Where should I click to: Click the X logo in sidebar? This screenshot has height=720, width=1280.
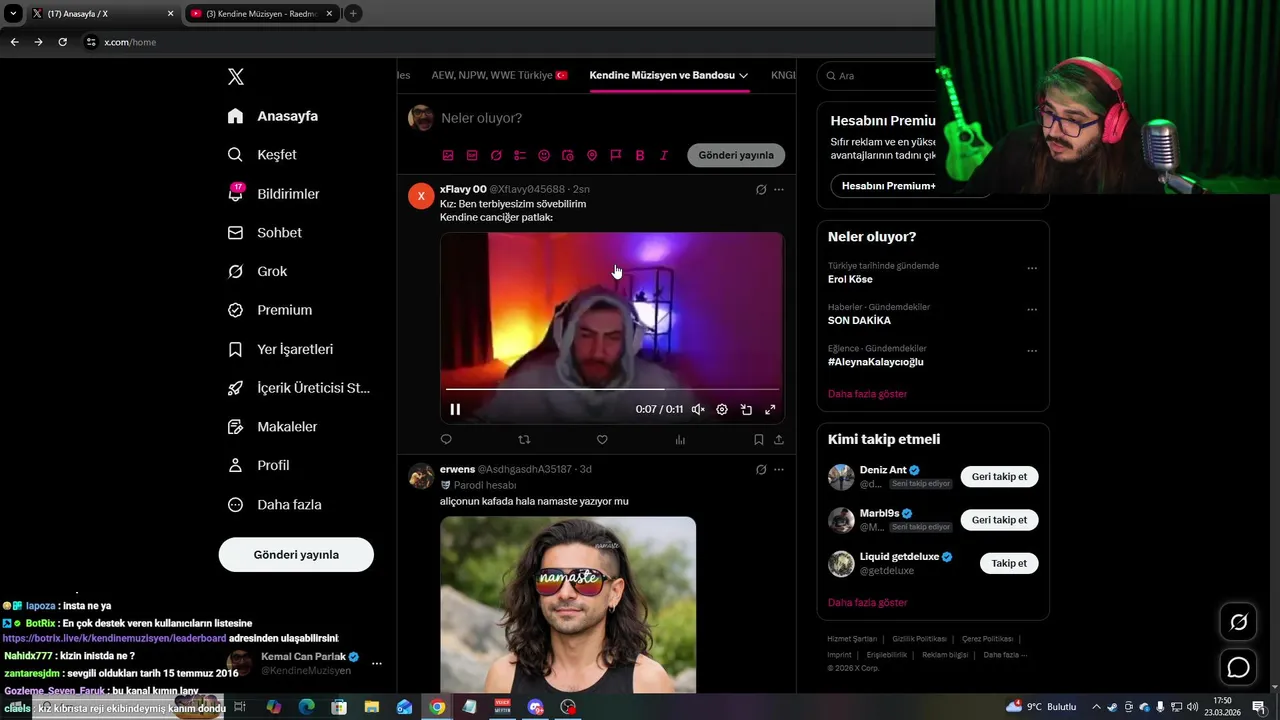[235, 77]
